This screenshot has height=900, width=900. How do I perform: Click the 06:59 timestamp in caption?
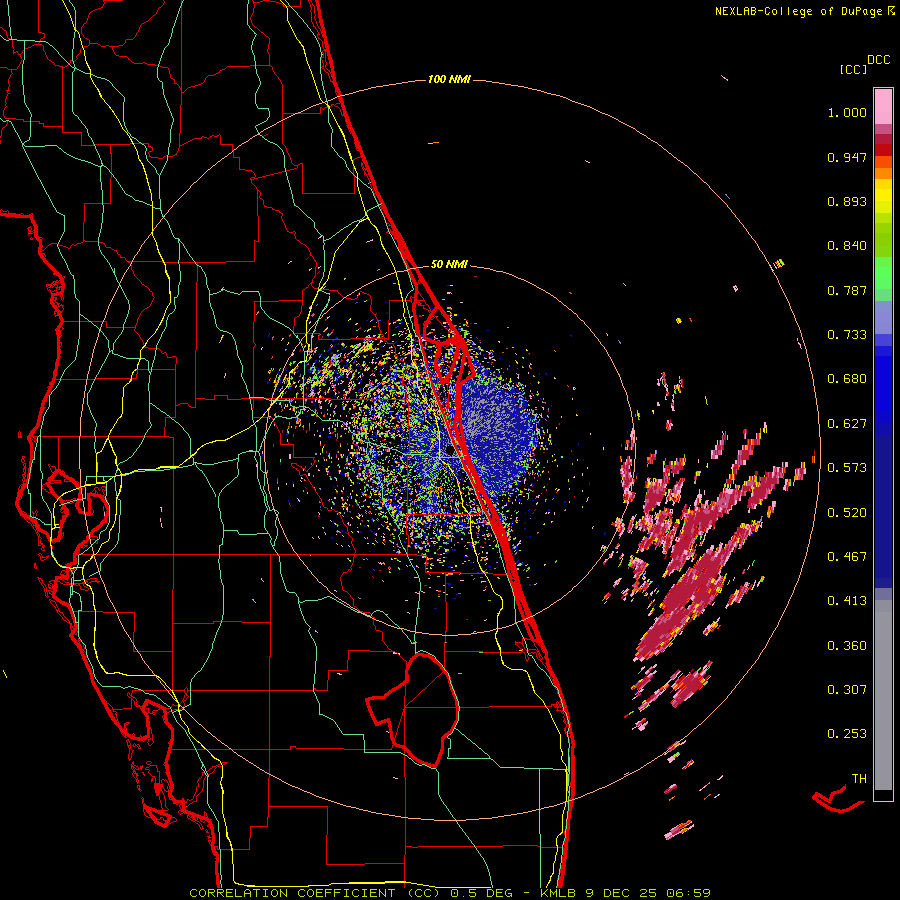688,893
